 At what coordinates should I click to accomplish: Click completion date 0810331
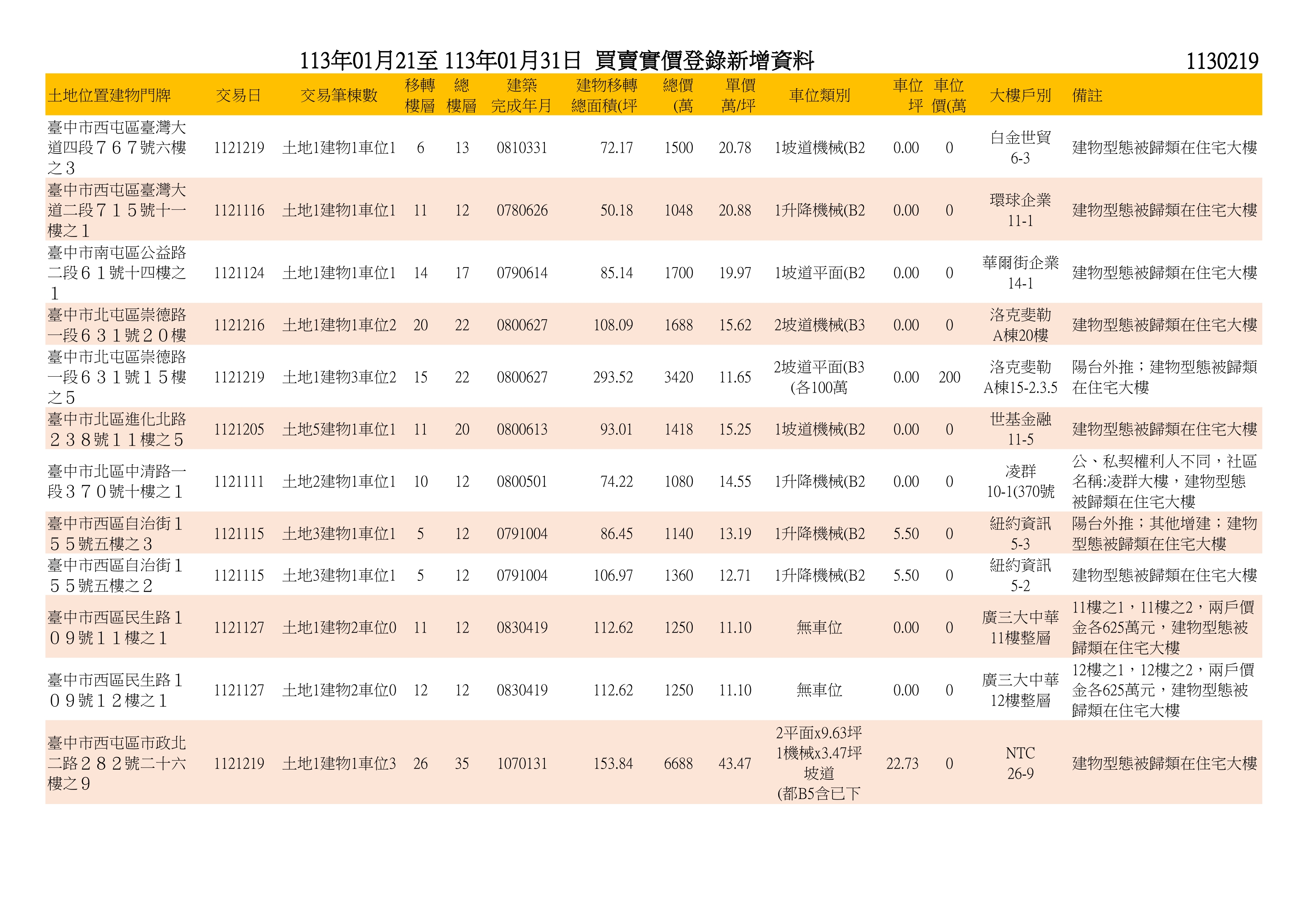point(522,148)
